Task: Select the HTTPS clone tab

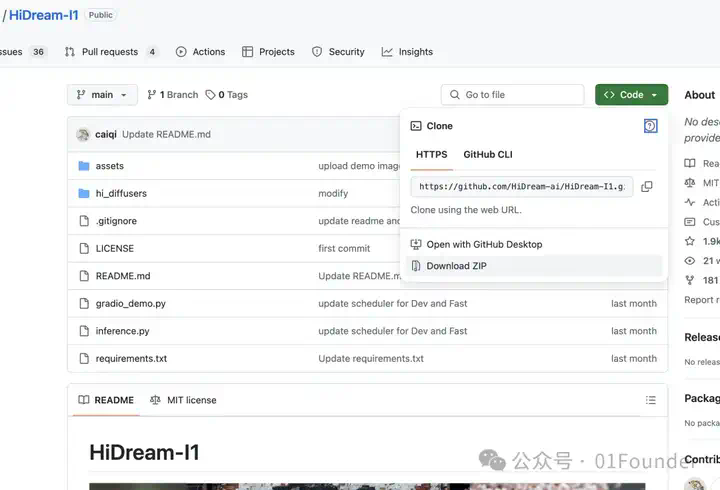Action: [x=431, y=155]
